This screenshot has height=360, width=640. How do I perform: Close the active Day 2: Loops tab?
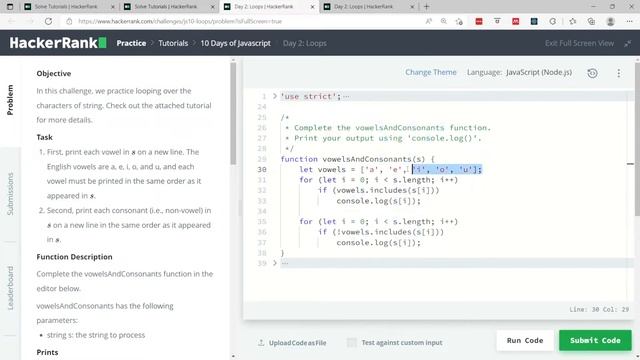coord(312,7)
